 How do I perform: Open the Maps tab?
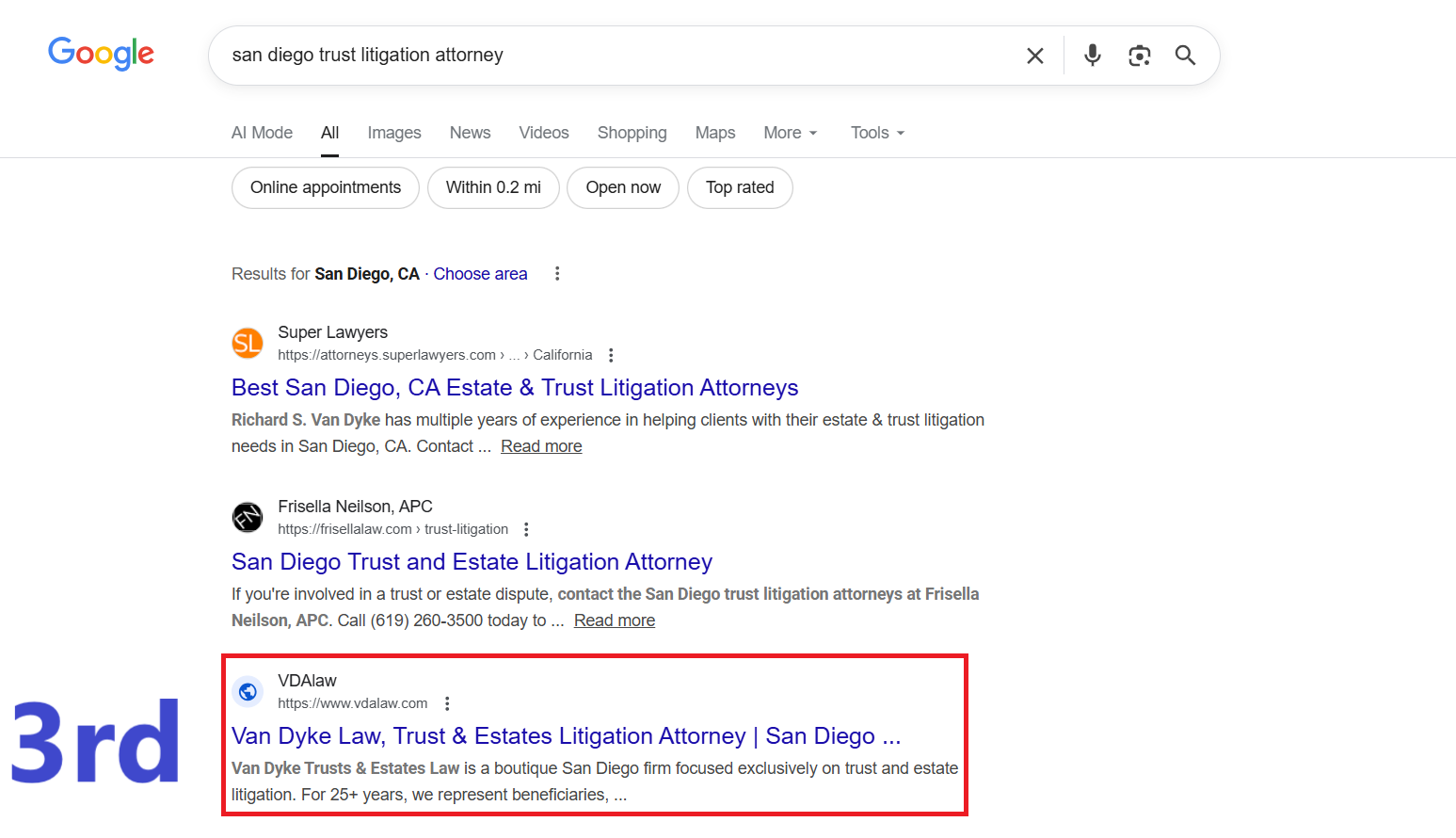click(x=715, y=133)
